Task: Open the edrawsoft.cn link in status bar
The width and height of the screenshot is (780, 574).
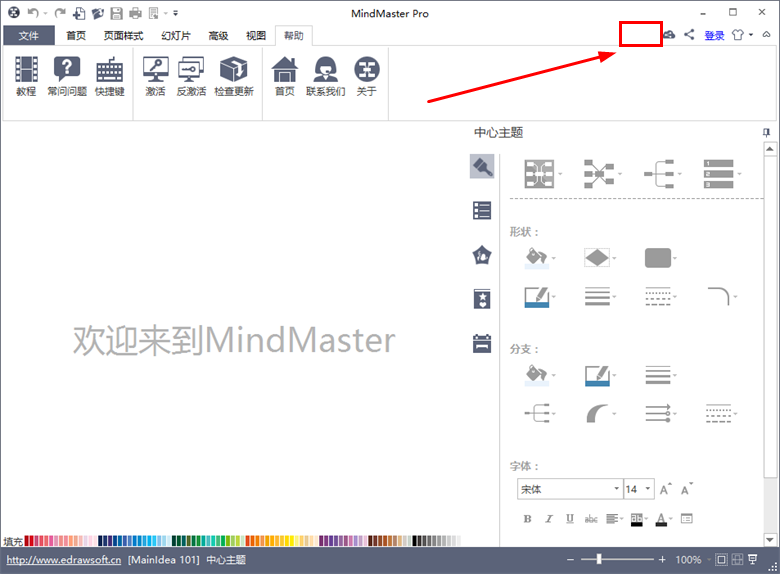Action: tap(64, 560)
